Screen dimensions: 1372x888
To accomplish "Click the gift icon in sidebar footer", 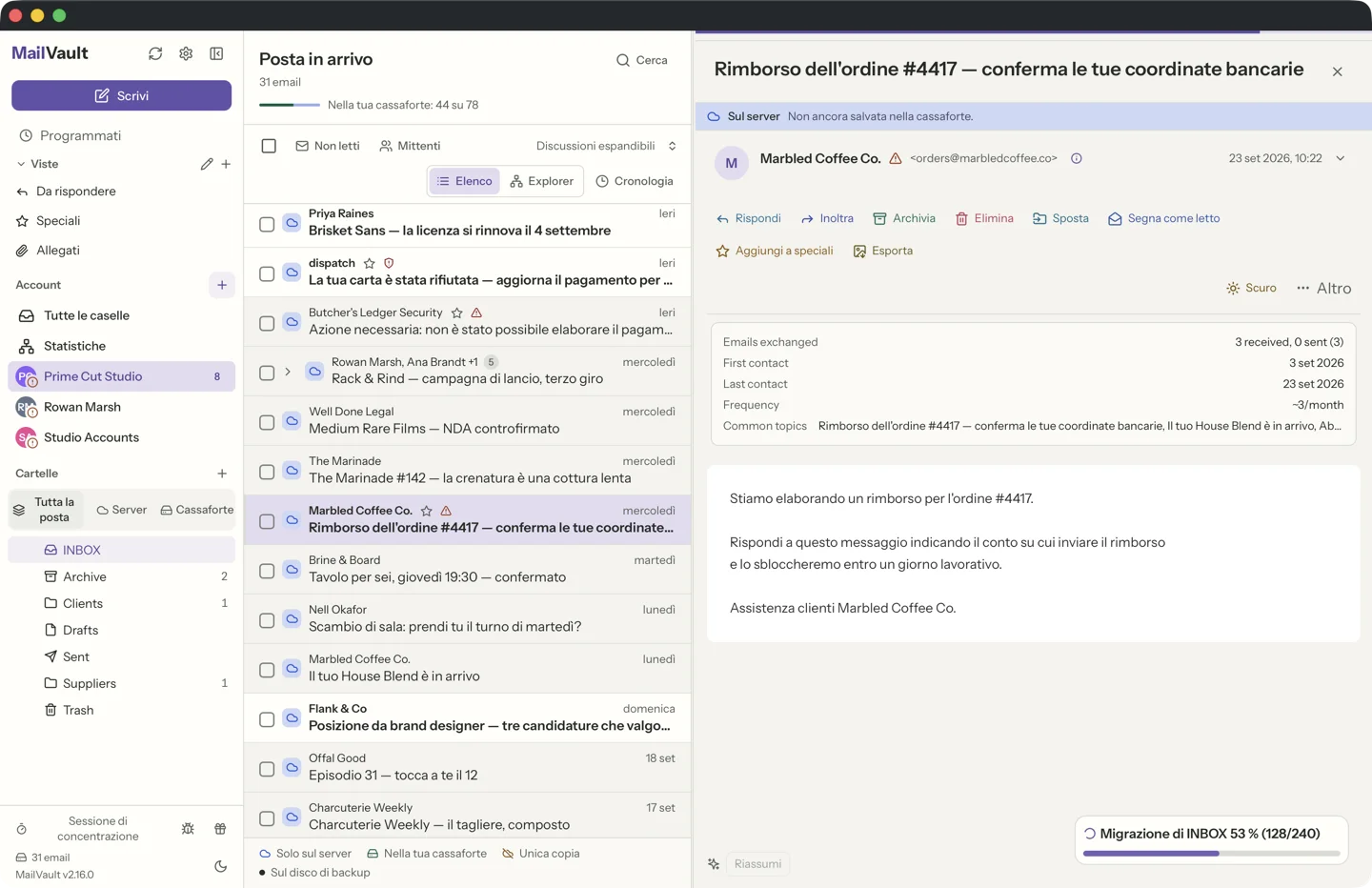I will [x=220, y=829].
